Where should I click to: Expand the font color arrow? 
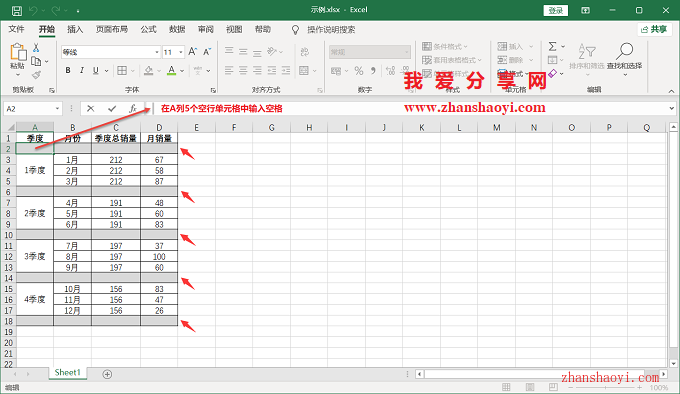(x=182, y=71)
